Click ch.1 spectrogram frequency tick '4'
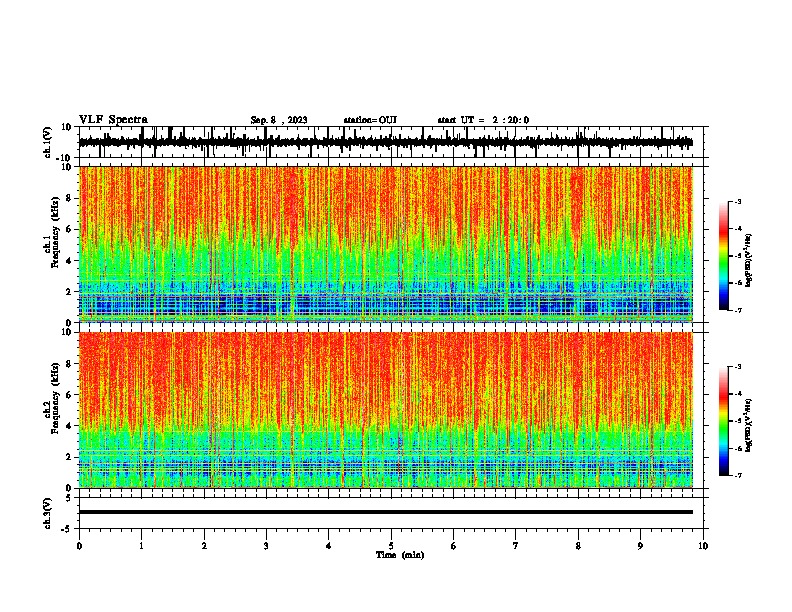Screen dimensions: 792x612 69,261
